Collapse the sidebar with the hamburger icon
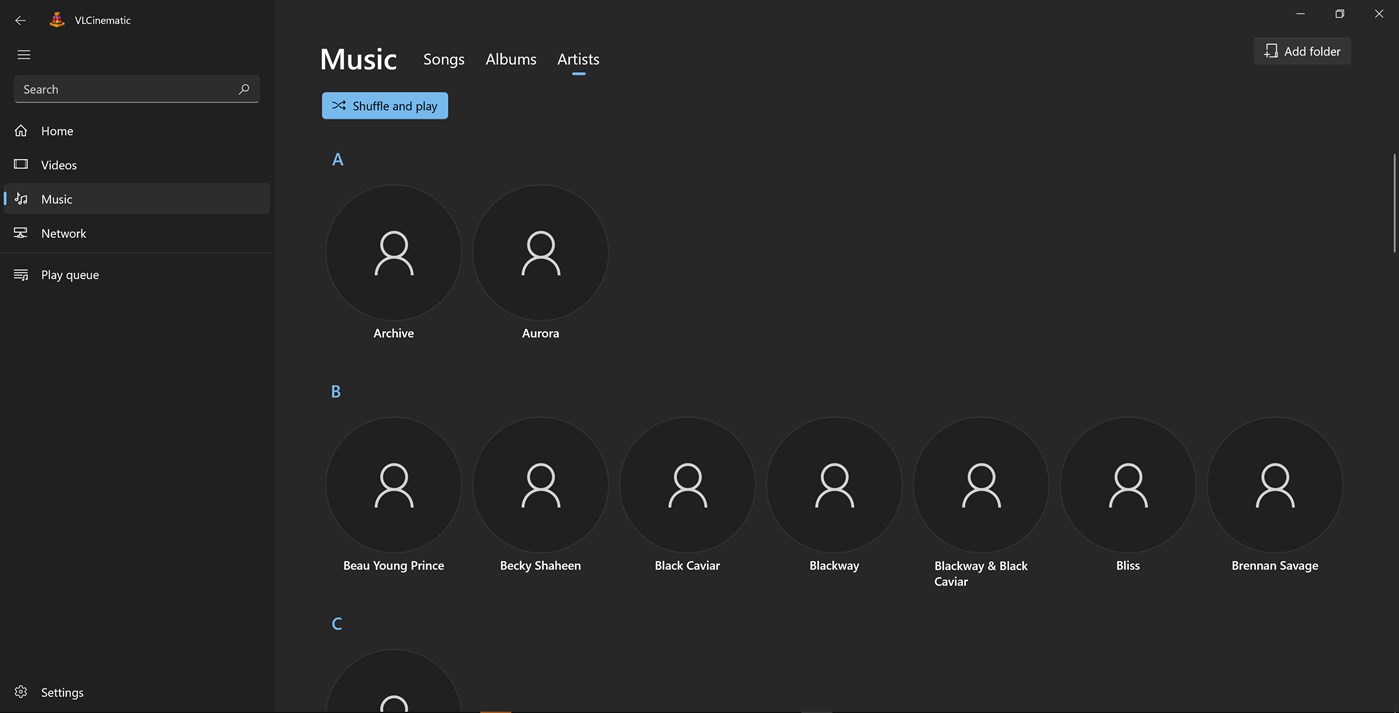1399x713 pixels. point(23,54)
